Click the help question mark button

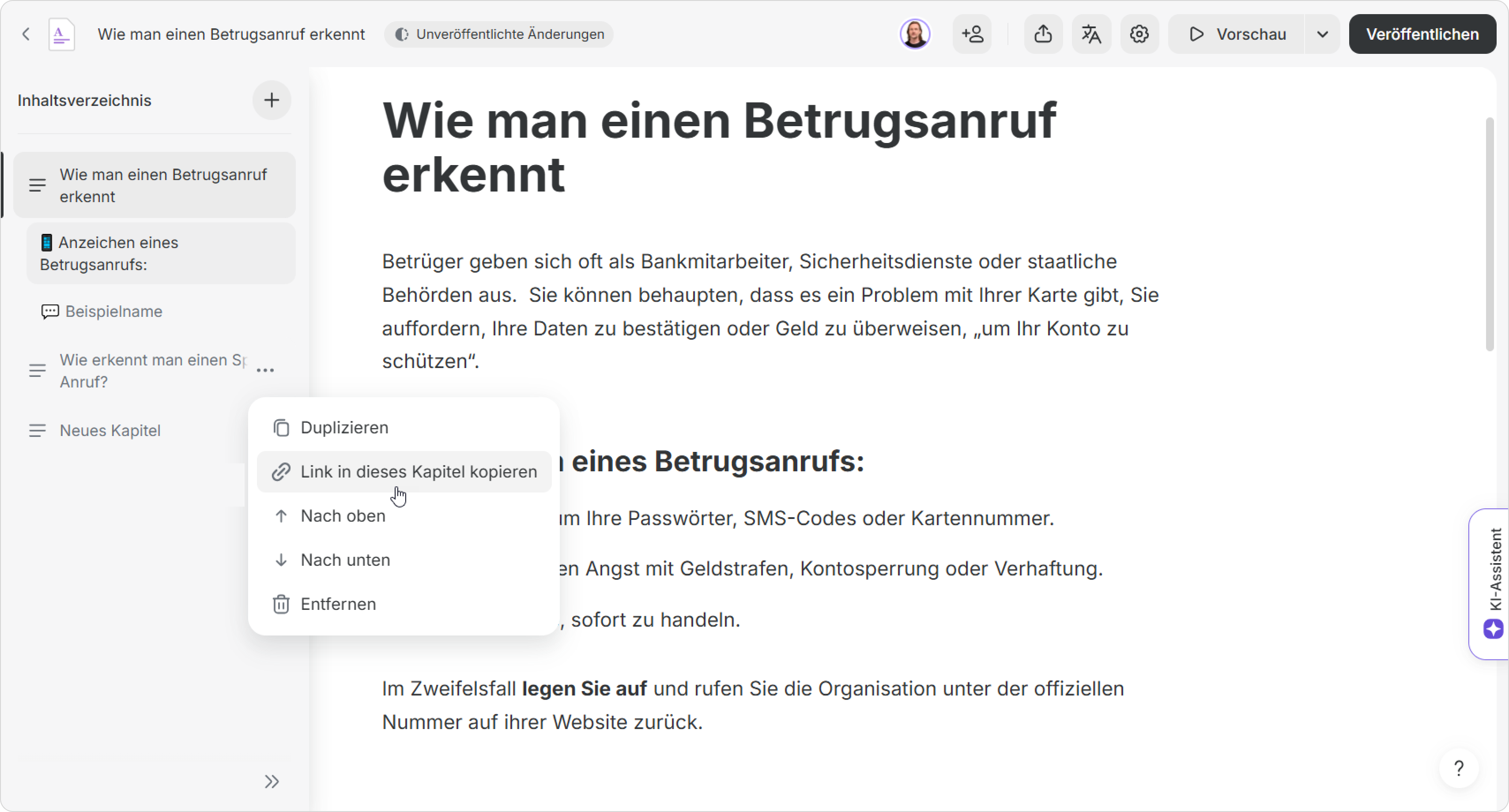(x=1459, y=767)
